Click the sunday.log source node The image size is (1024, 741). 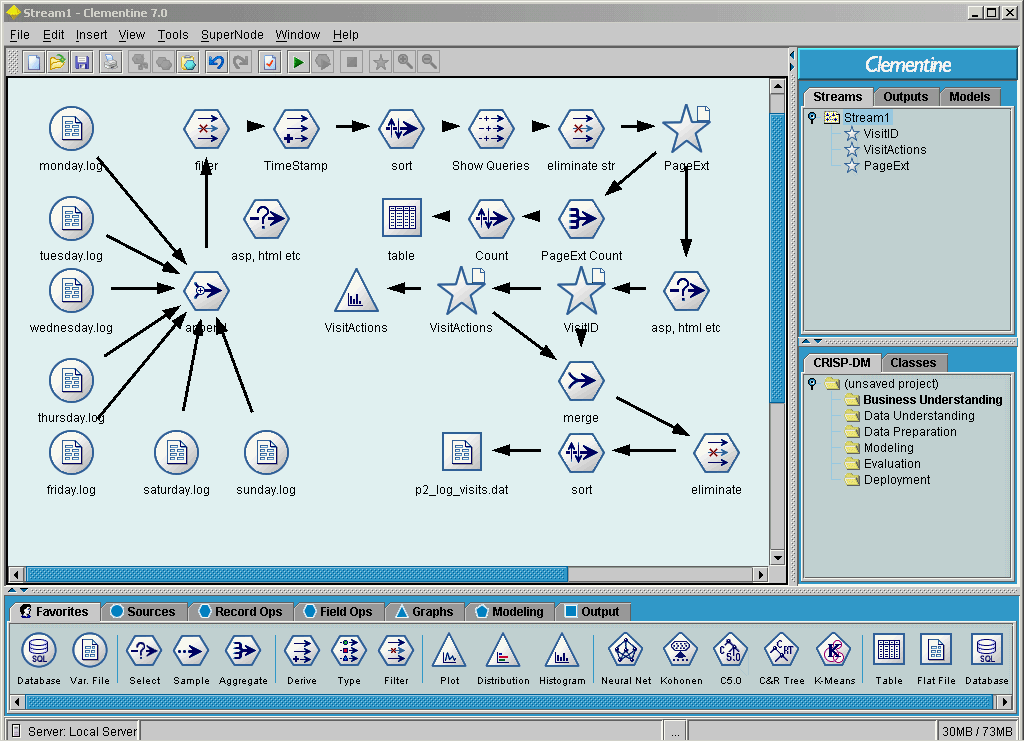(266, 452)
